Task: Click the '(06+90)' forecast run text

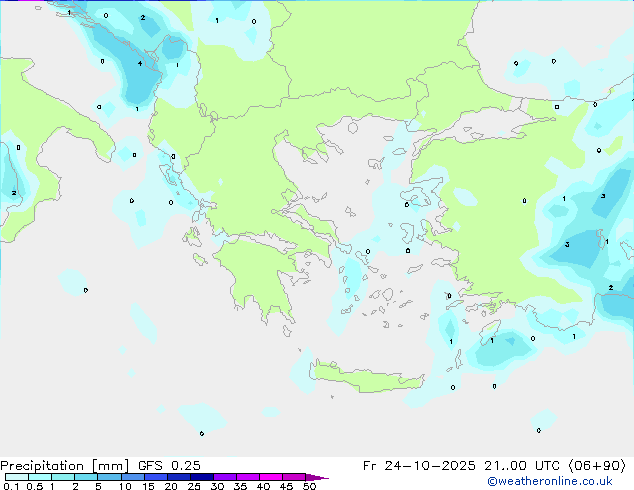Action: tap(597, 466)
